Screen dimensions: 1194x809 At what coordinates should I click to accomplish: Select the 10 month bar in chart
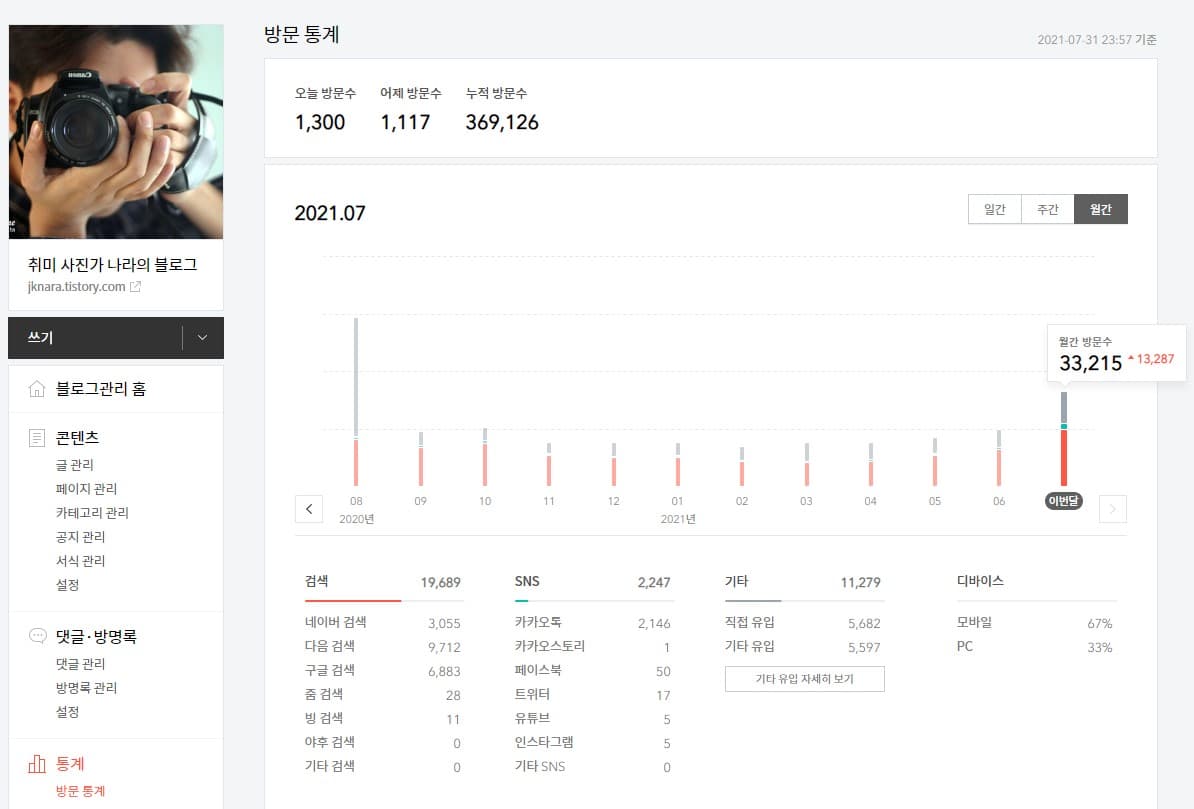point(485,458)
